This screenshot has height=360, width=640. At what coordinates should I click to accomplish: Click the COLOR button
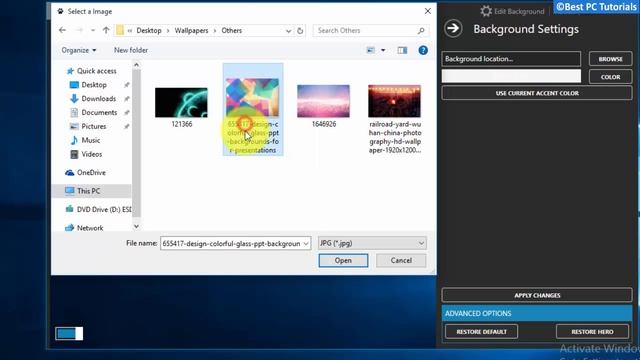[x=611, y=77]
